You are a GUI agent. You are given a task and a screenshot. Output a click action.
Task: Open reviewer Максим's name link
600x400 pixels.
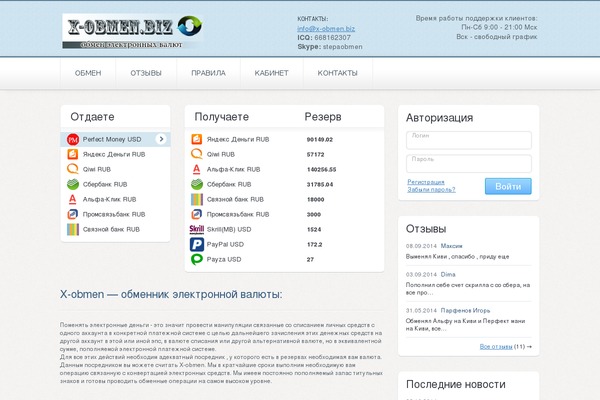pos(452,246)
